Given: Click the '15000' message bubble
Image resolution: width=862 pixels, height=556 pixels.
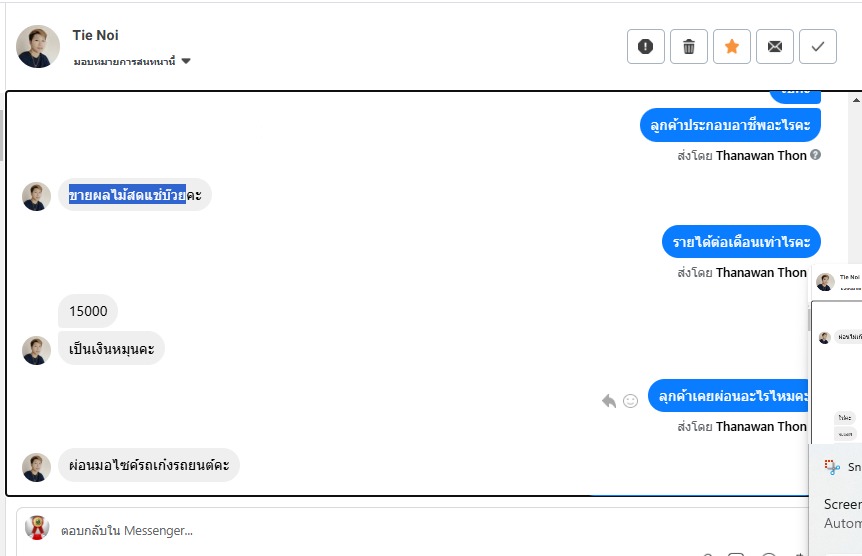Looking at the screenshot, I should [88, 311].
